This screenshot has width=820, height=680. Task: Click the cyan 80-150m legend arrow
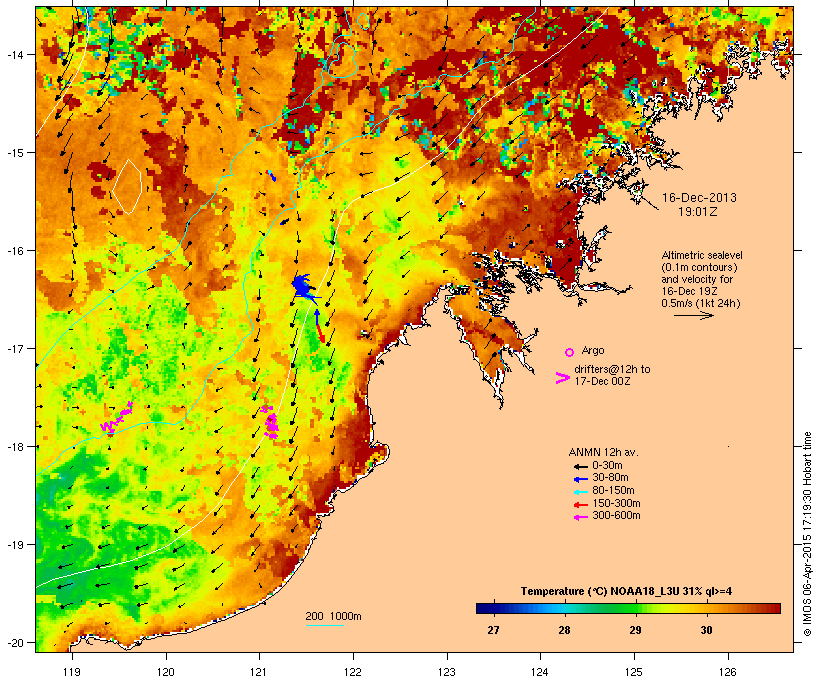tap(581, 492)
